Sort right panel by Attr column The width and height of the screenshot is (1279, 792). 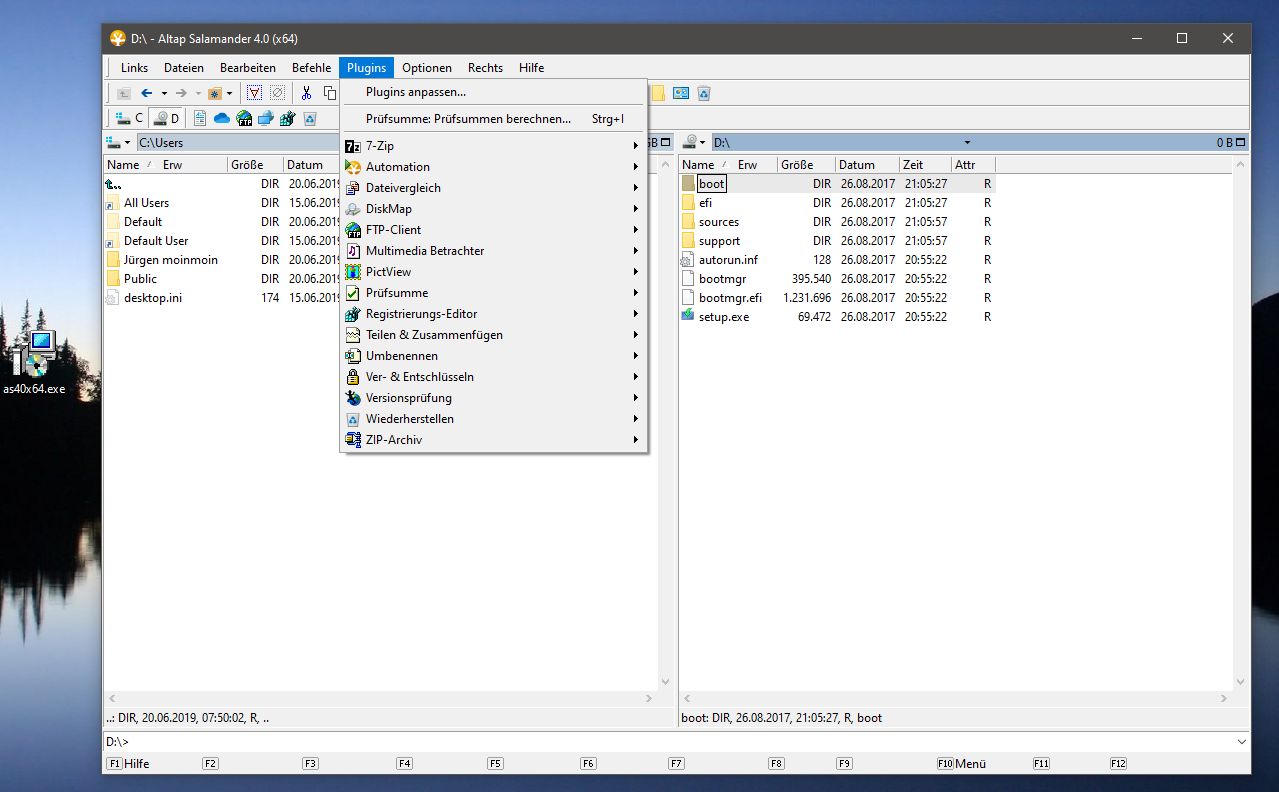tap(973, 165)
